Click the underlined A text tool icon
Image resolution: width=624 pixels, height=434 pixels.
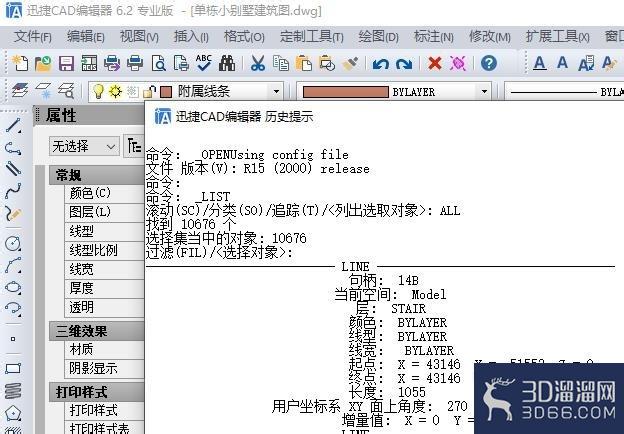pos(539,63)
